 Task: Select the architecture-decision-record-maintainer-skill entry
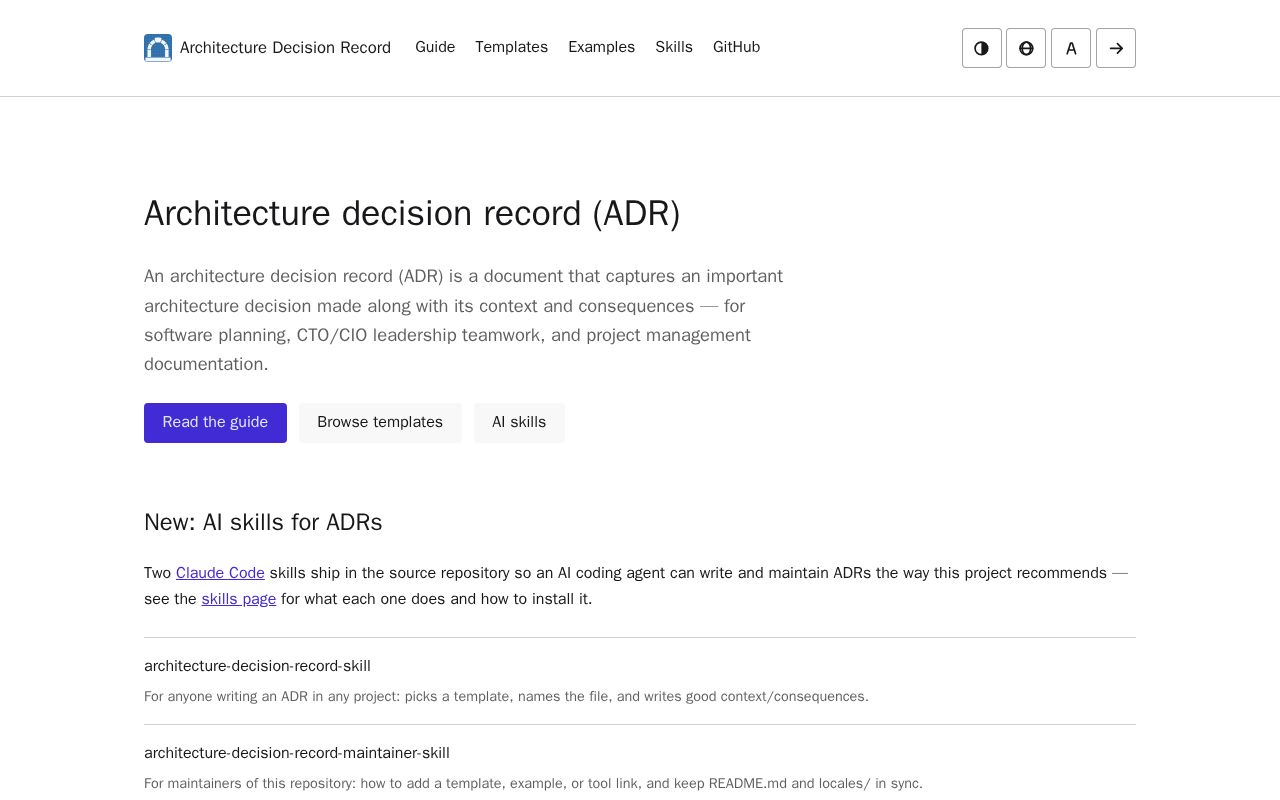click(x=297, y=753)
